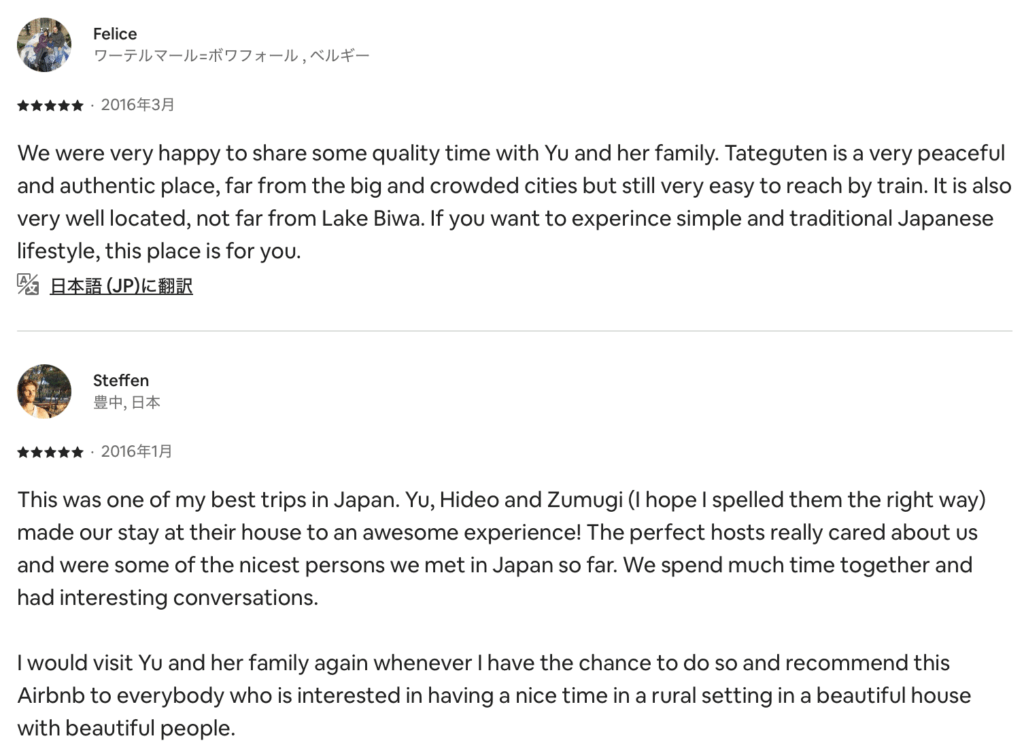
Task: Click the last star in Steffen's rating
Action: coord(78,452)
